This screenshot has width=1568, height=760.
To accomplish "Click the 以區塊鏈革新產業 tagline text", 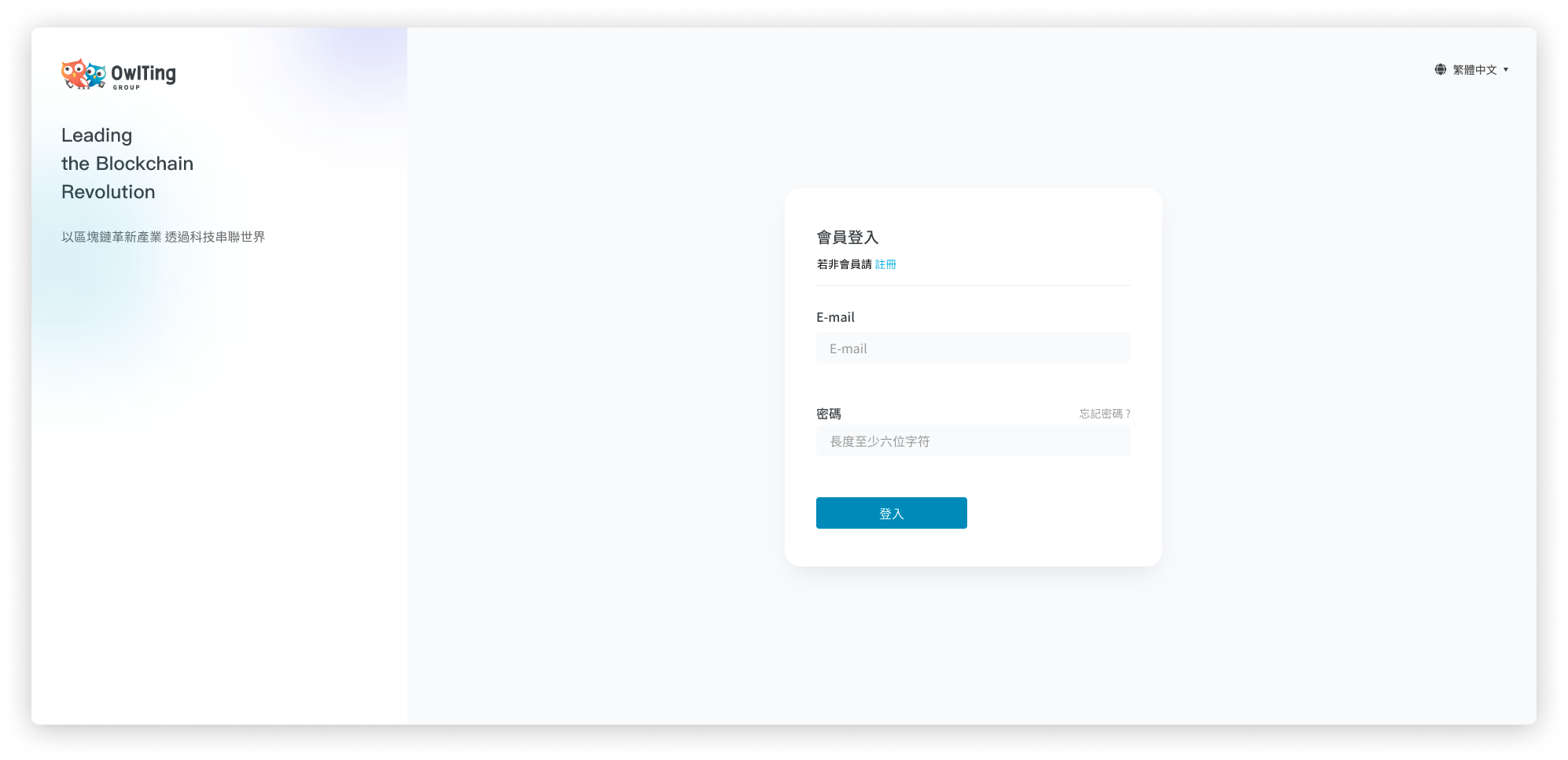I will click(163, 237).
